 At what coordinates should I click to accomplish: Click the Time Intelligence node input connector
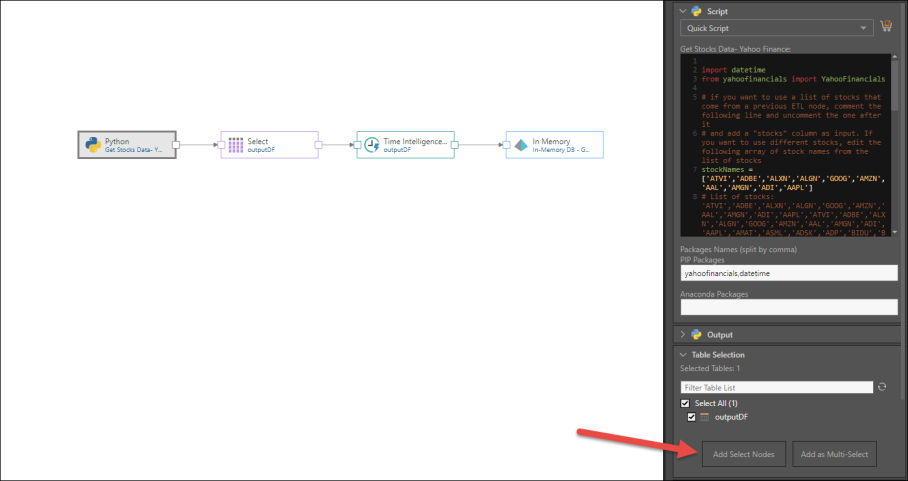pos(357,145)
